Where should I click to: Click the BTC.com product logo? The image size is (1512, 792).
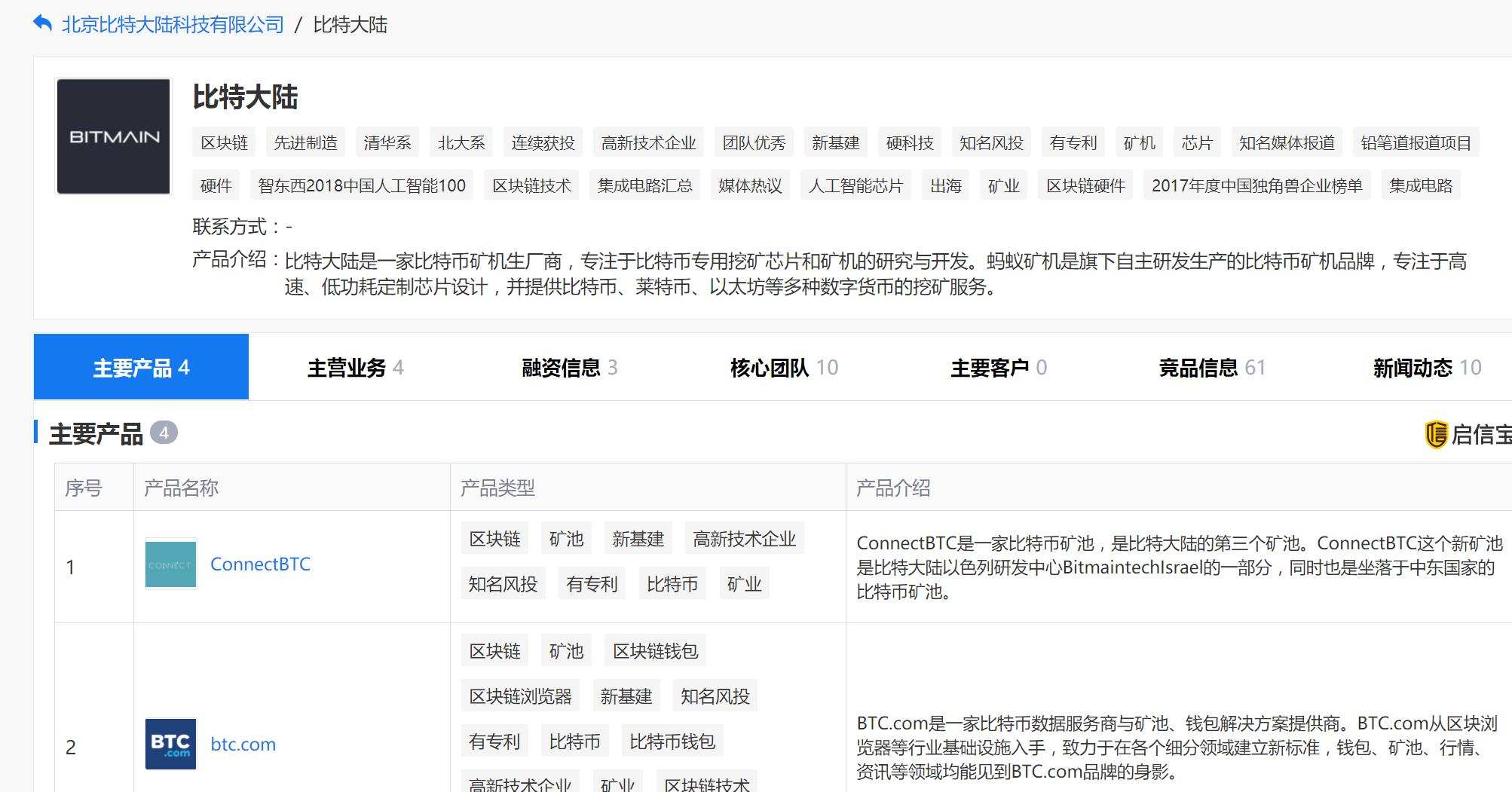point(170,744)
